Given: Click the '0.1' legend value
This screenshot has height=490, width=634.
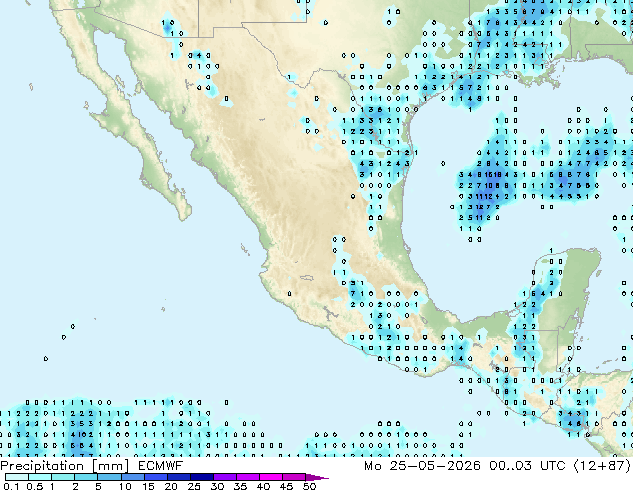Looking at the screenshot, I should click(x=11, y=486).
